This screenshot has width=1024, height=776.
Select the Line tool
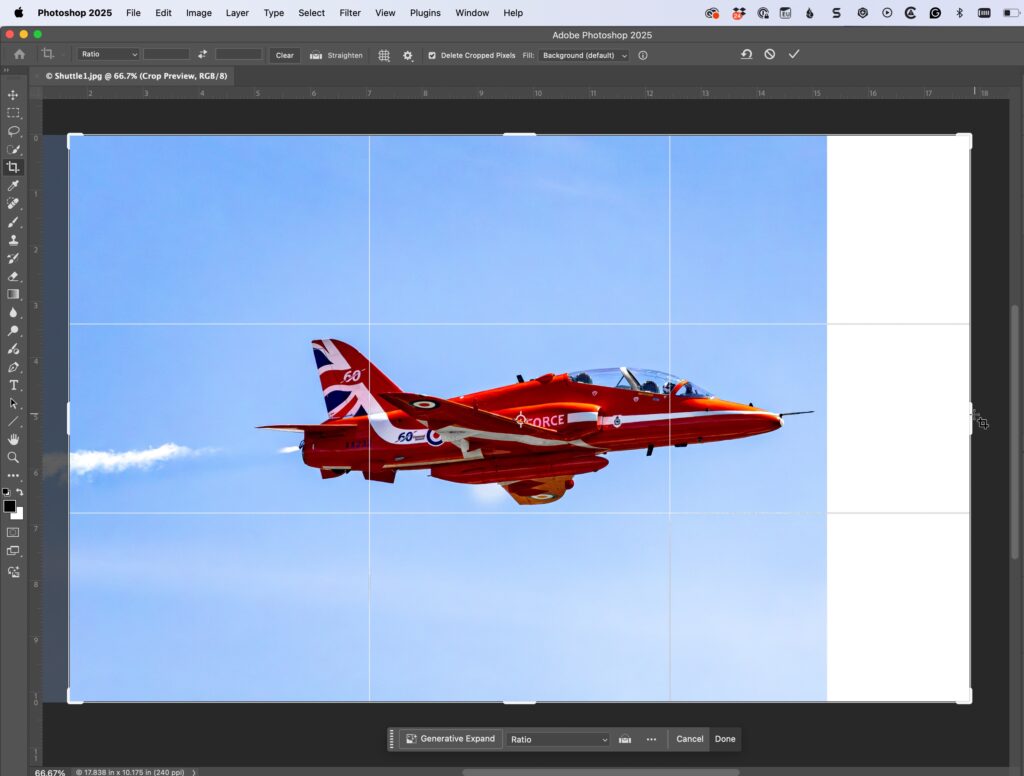point(13,421)
